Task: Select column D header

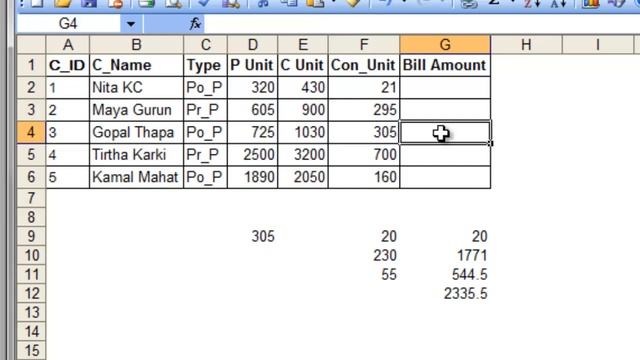Action: point(253,44)
